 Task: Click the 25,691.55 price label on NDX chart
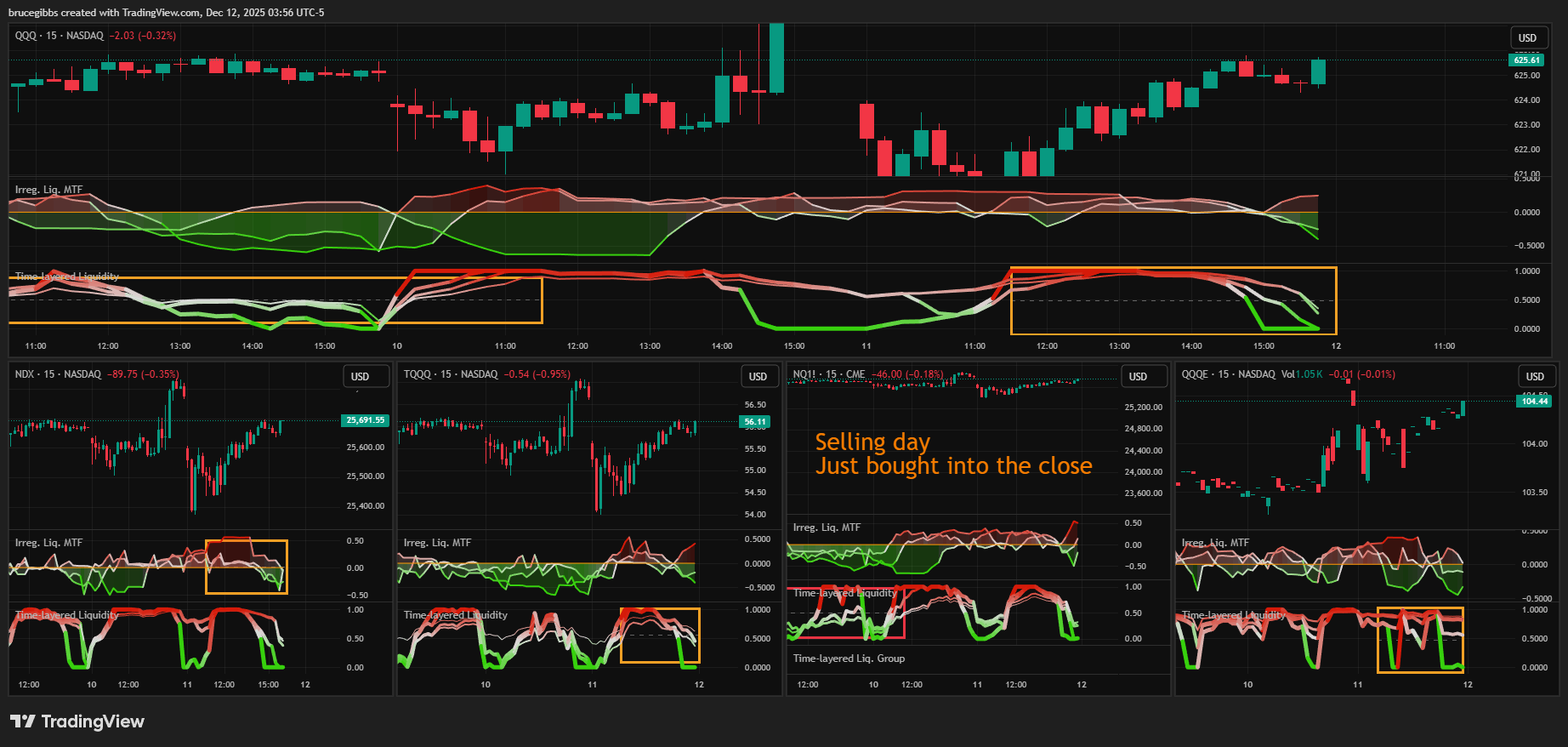pyautogui.click(x=366, y=420)
